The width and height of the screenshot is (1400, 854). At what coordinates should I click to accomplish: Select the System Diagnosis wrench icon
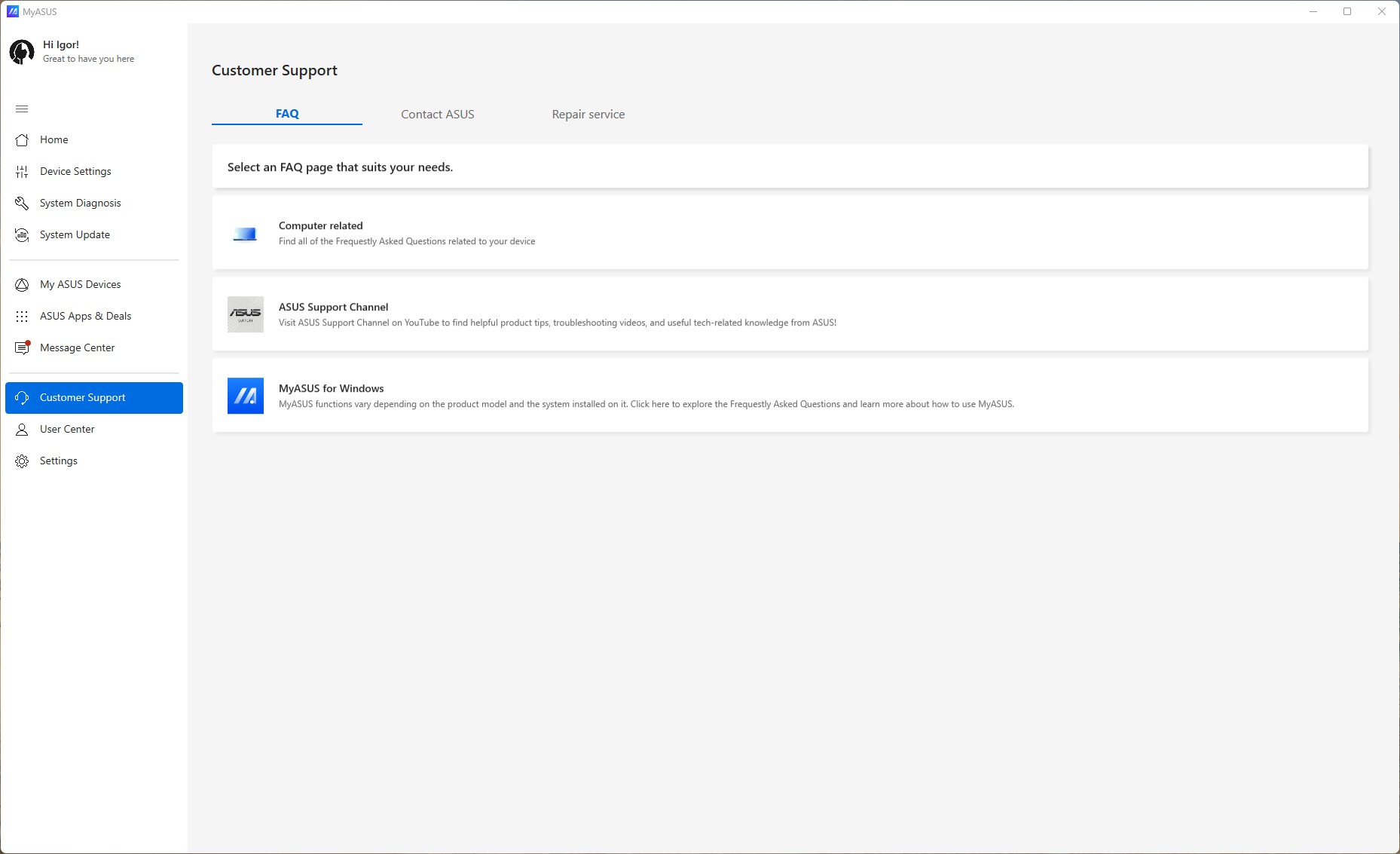click(22, 204)
